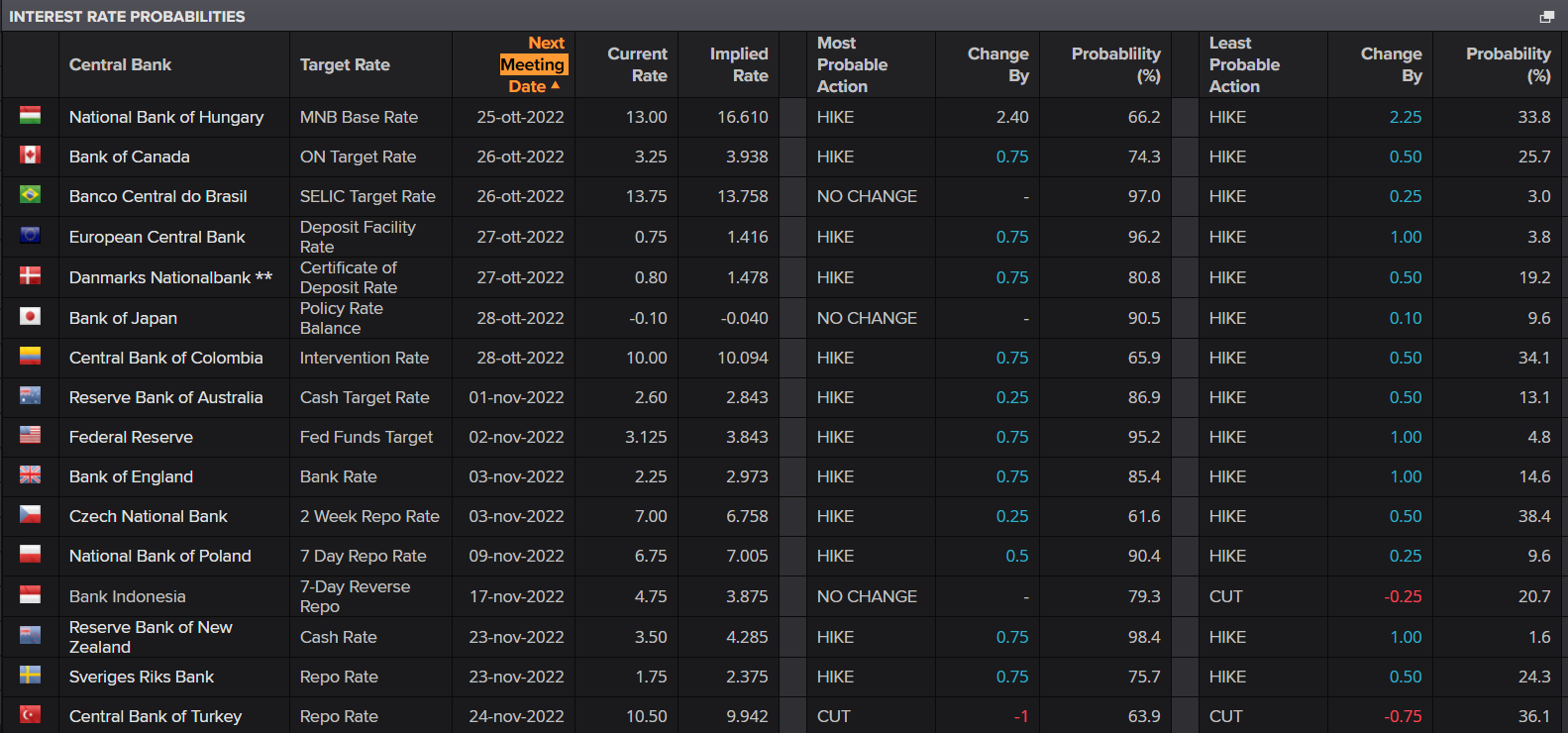Open Bank of England row
Image resolution: width=1568 pixels, height=733 pixels.
[x=784, y=476]
